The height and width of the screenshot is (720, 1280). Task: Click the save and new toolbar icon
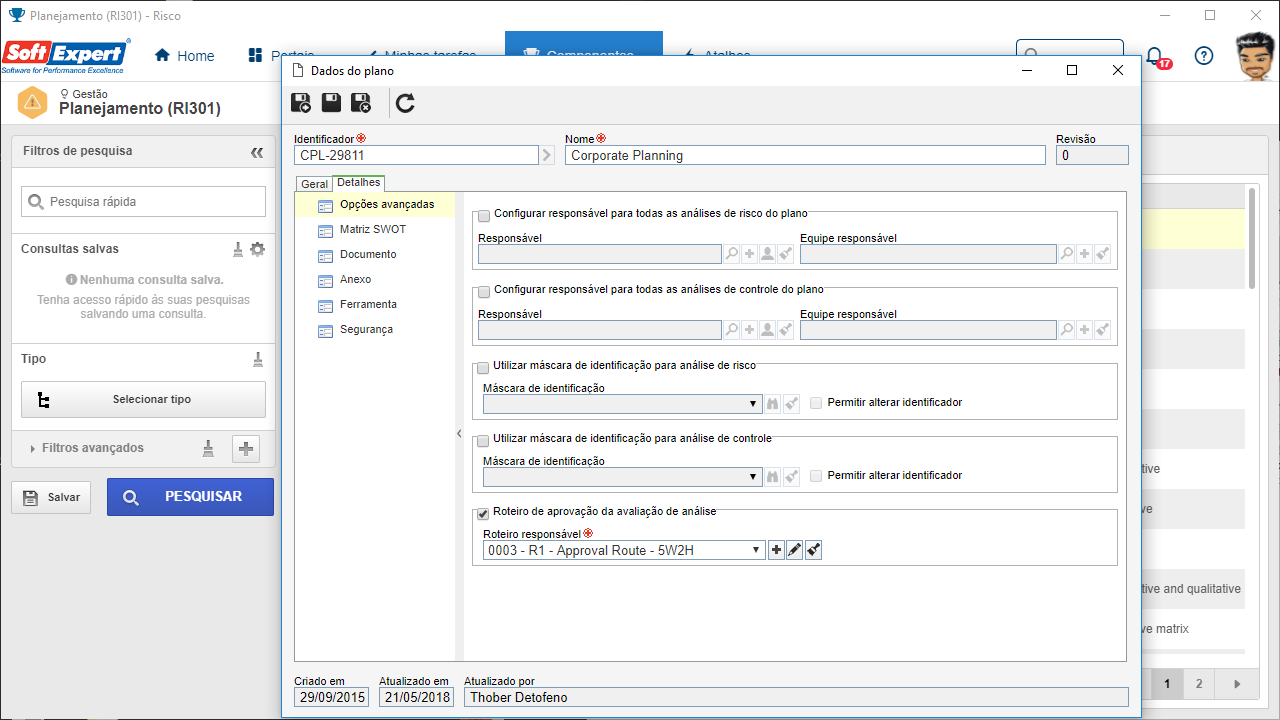[300, 103]
